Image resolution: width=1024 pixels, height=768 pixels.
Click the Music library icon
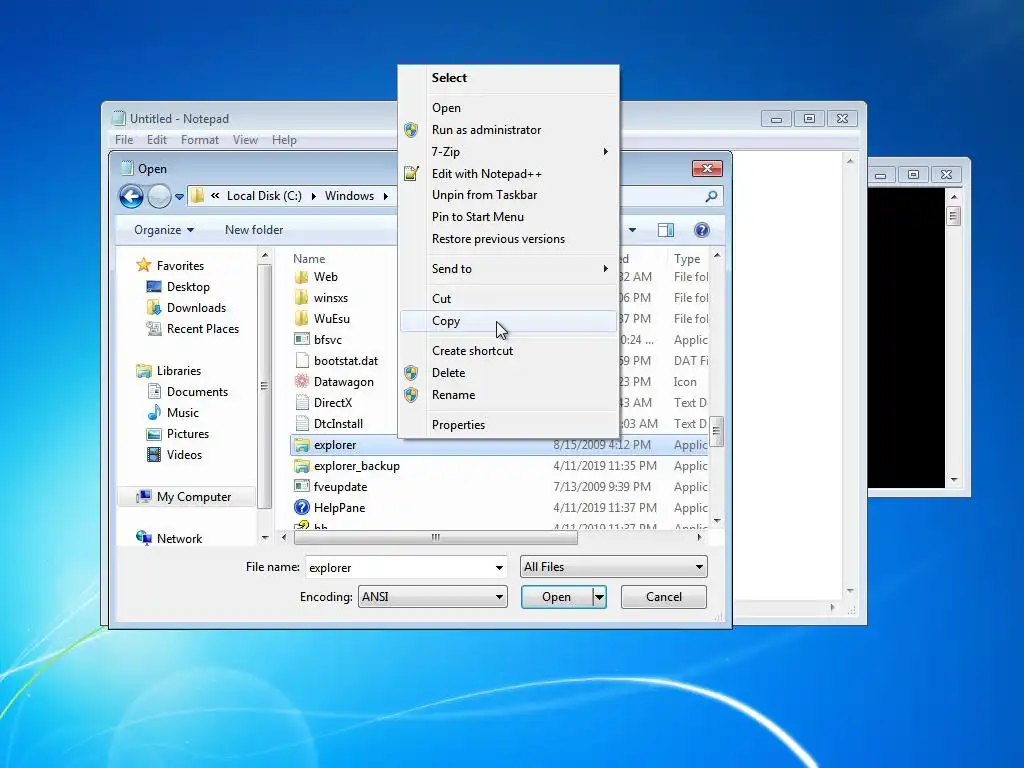click(x=154, y=412)
